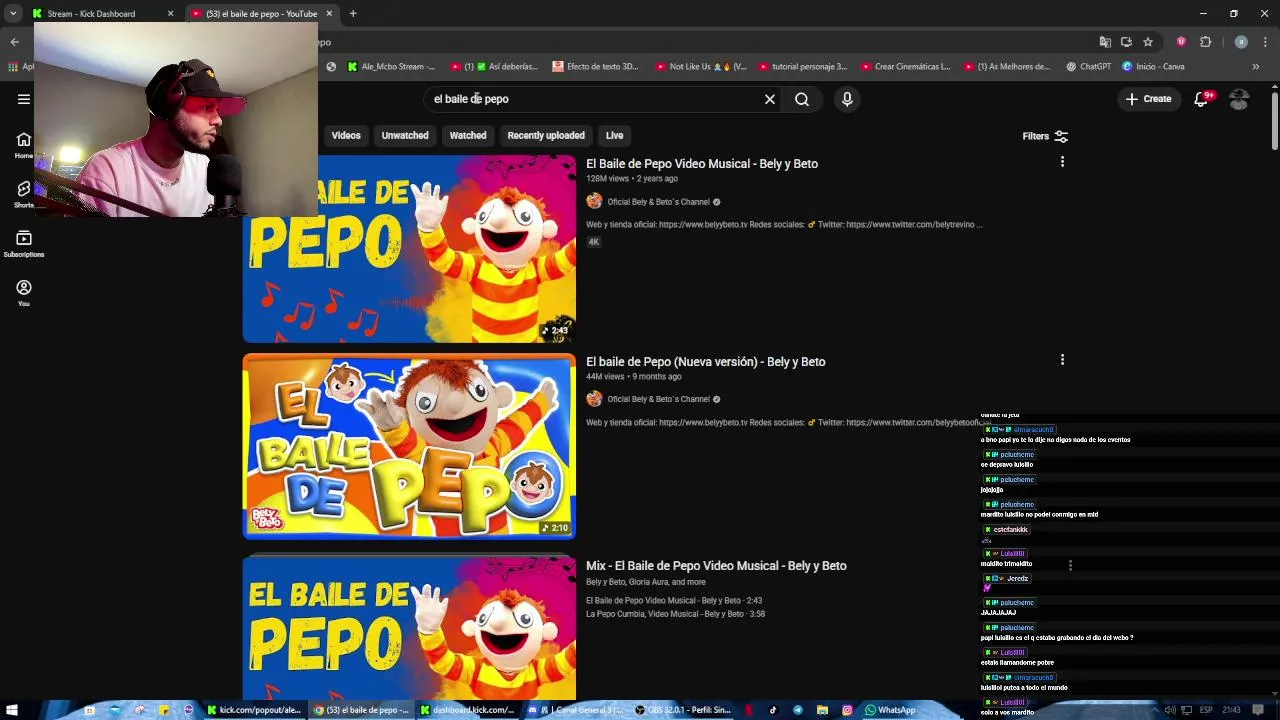Open the Mix playlist thumbnail
This screenshot has width=1280, height=720.
(409, 628)
